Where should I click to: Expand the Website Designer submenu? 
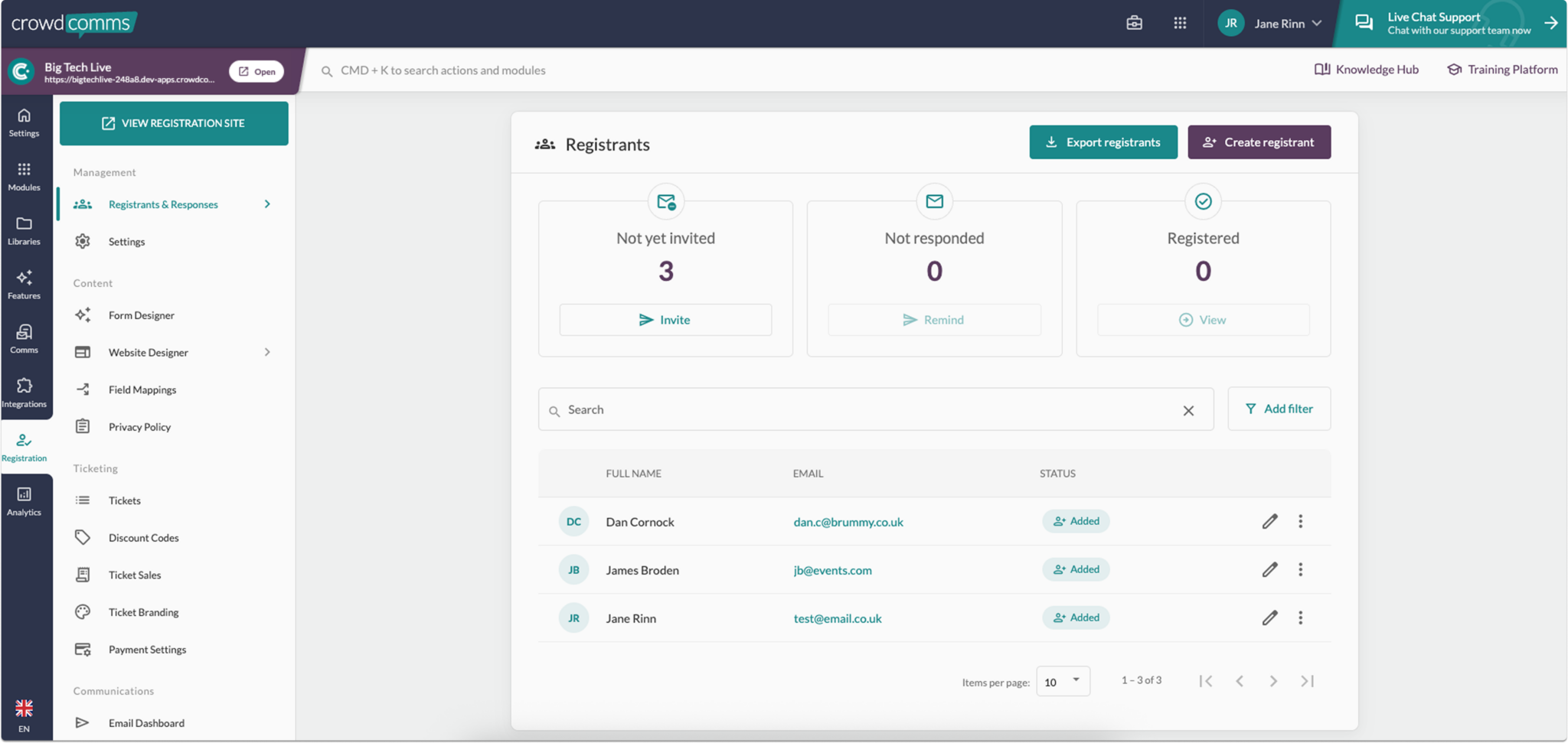(x=267, y=353)
